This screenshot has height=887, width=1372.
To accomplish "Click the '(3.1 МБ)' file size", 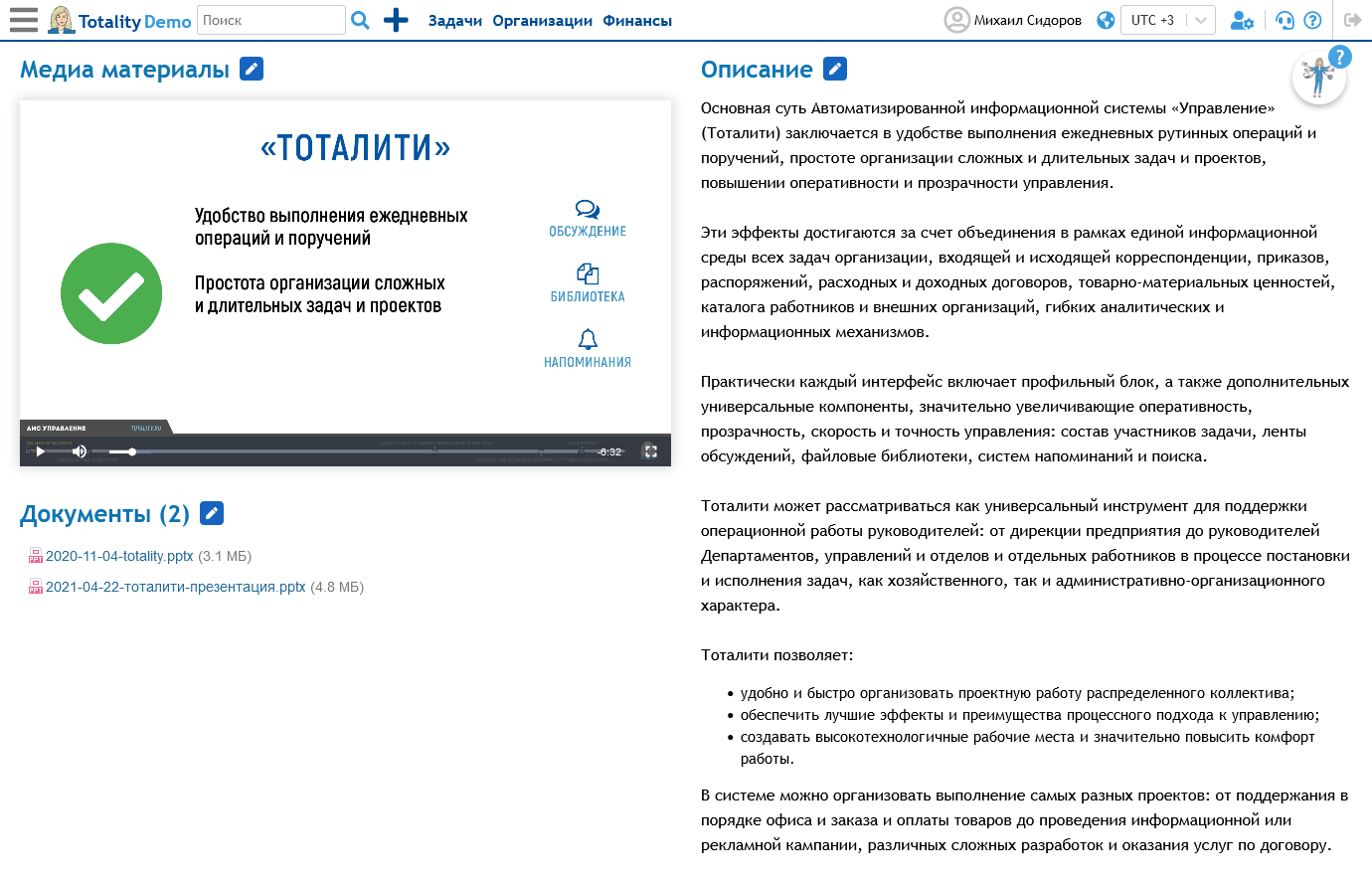I will [225, 556].
